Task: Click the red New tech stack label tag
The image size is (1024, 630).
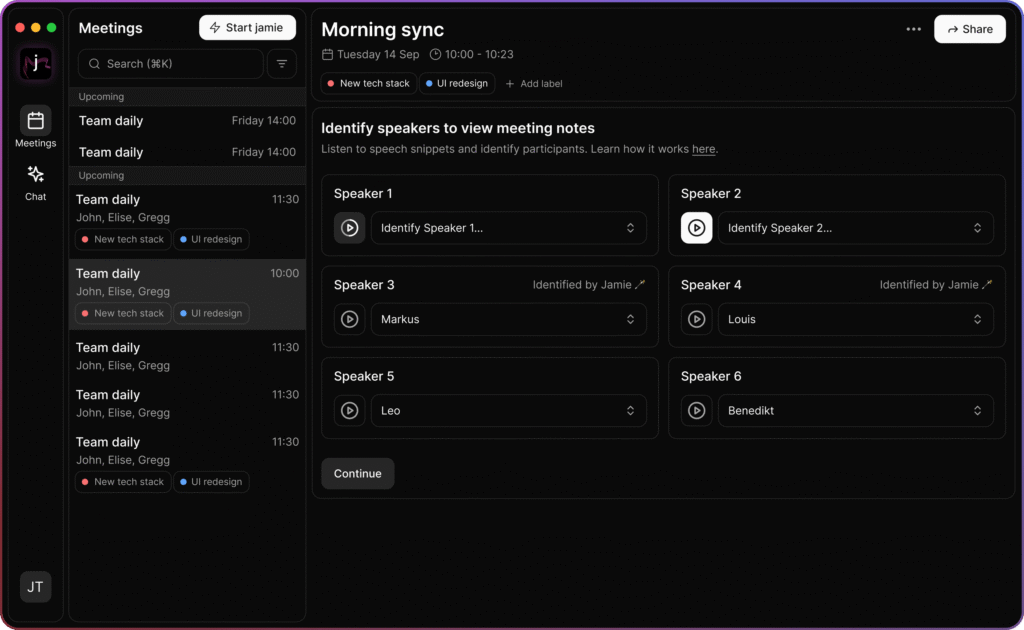Action: (367, 84)
